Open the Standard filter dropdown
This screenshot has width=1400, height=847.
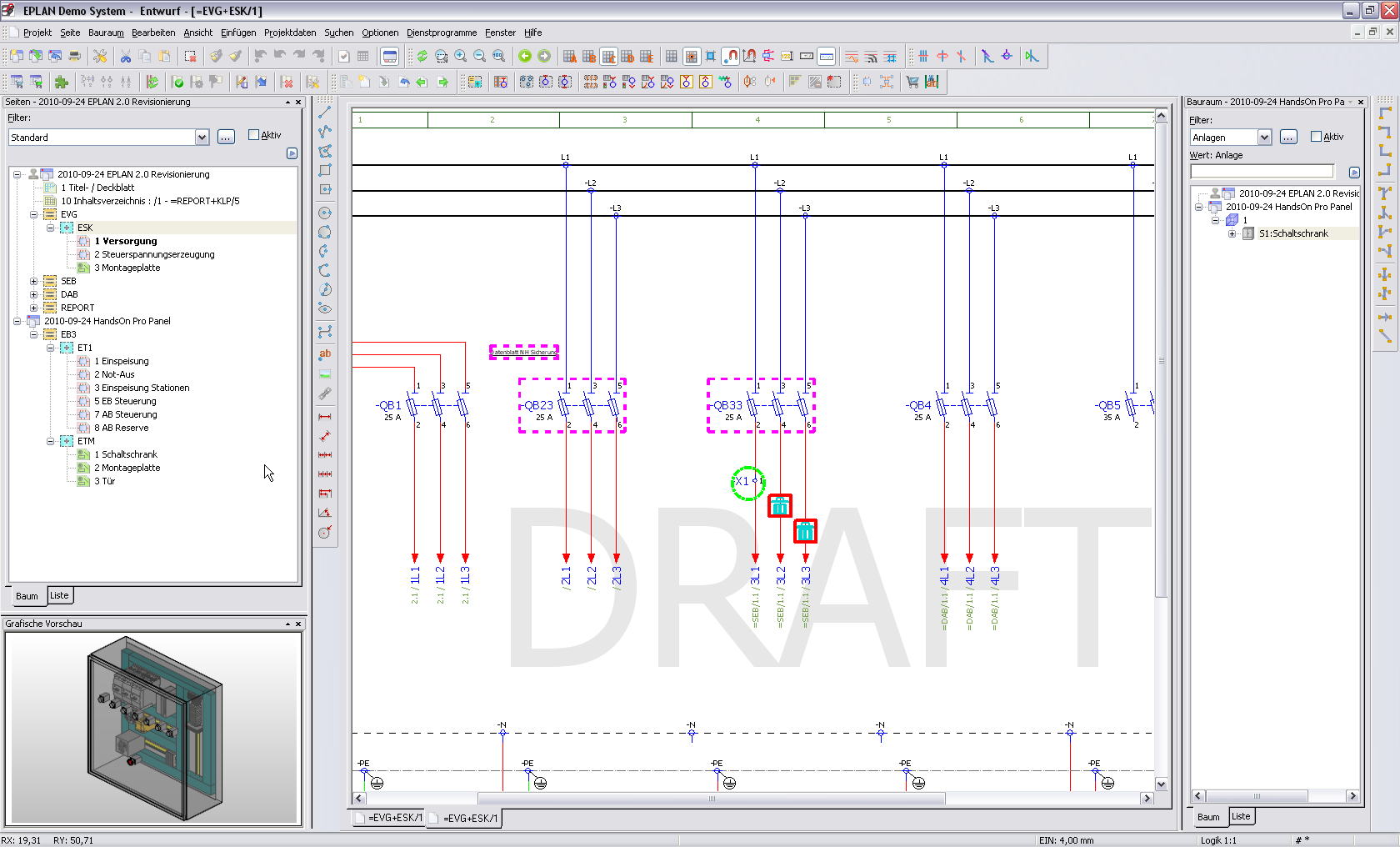[202, 138]
